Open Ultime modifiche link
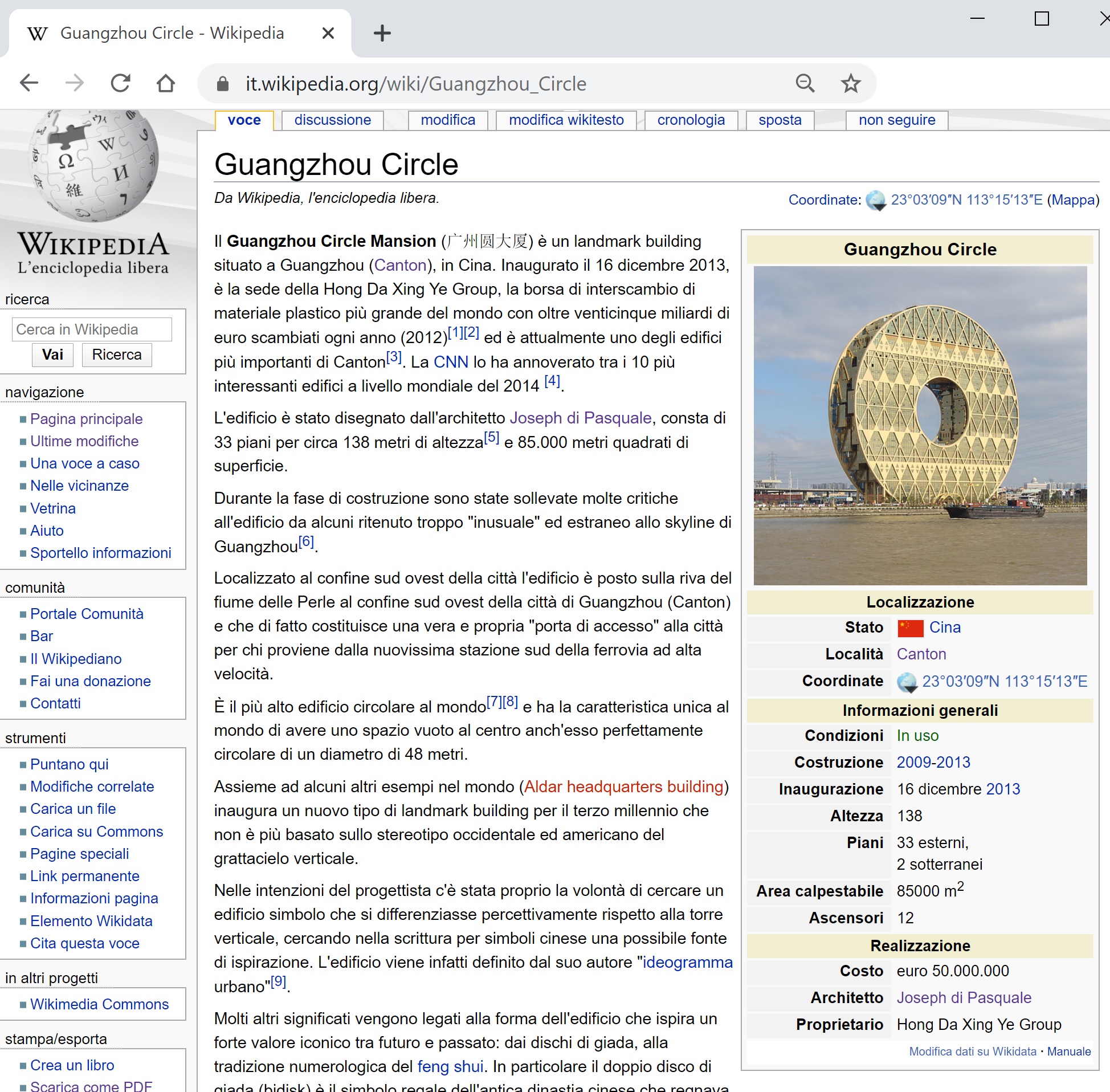1110x1092 pixels. click(x=84, y=441)
